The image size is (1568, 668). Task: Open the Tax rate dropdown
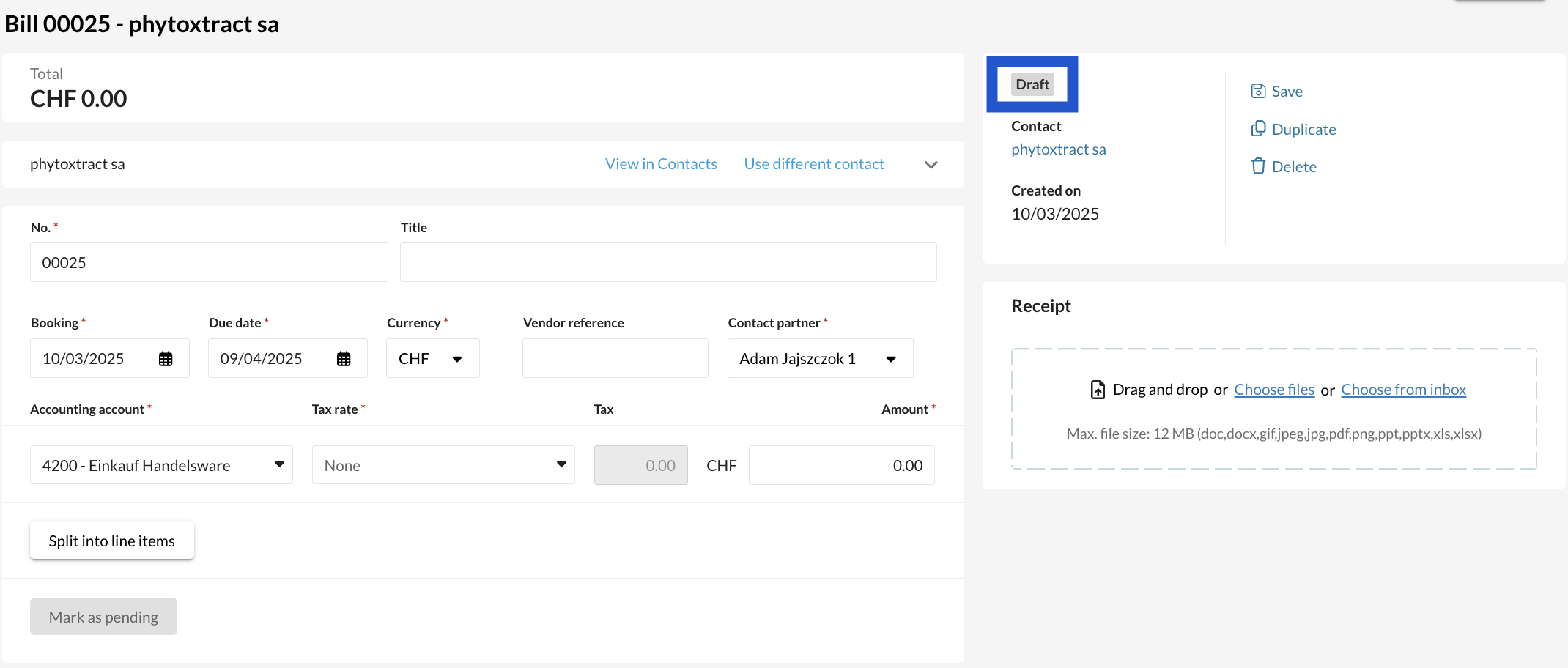pyautogui.click(x=443, y=465)
